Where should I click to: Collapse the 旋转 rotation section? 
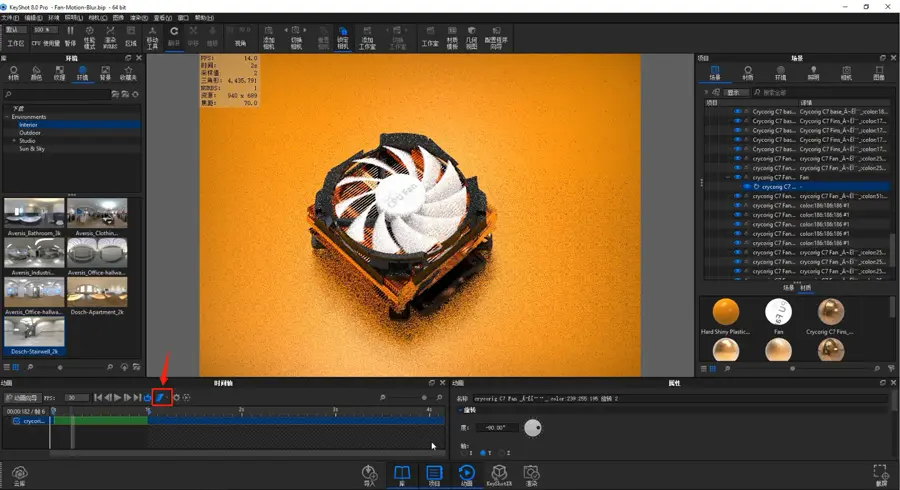pyautogui.click(x=460, y=410)
